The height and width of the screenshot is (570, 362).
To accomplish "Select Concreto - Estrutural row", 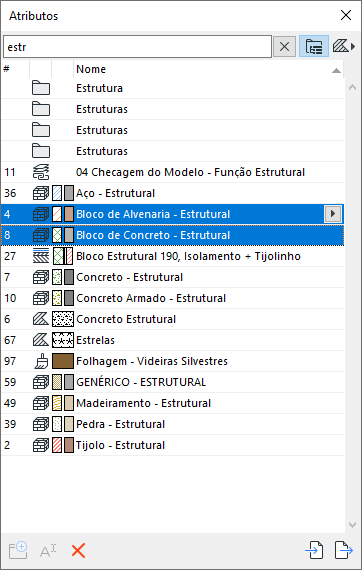I will (173, 277).
